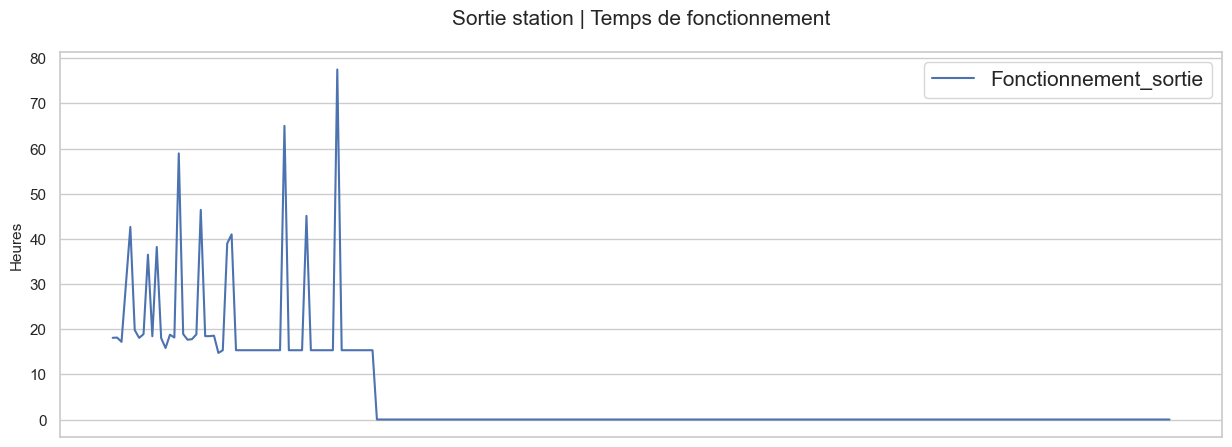
Task: Click the peak reaching about 65 hours
Action: coord(285,126)
